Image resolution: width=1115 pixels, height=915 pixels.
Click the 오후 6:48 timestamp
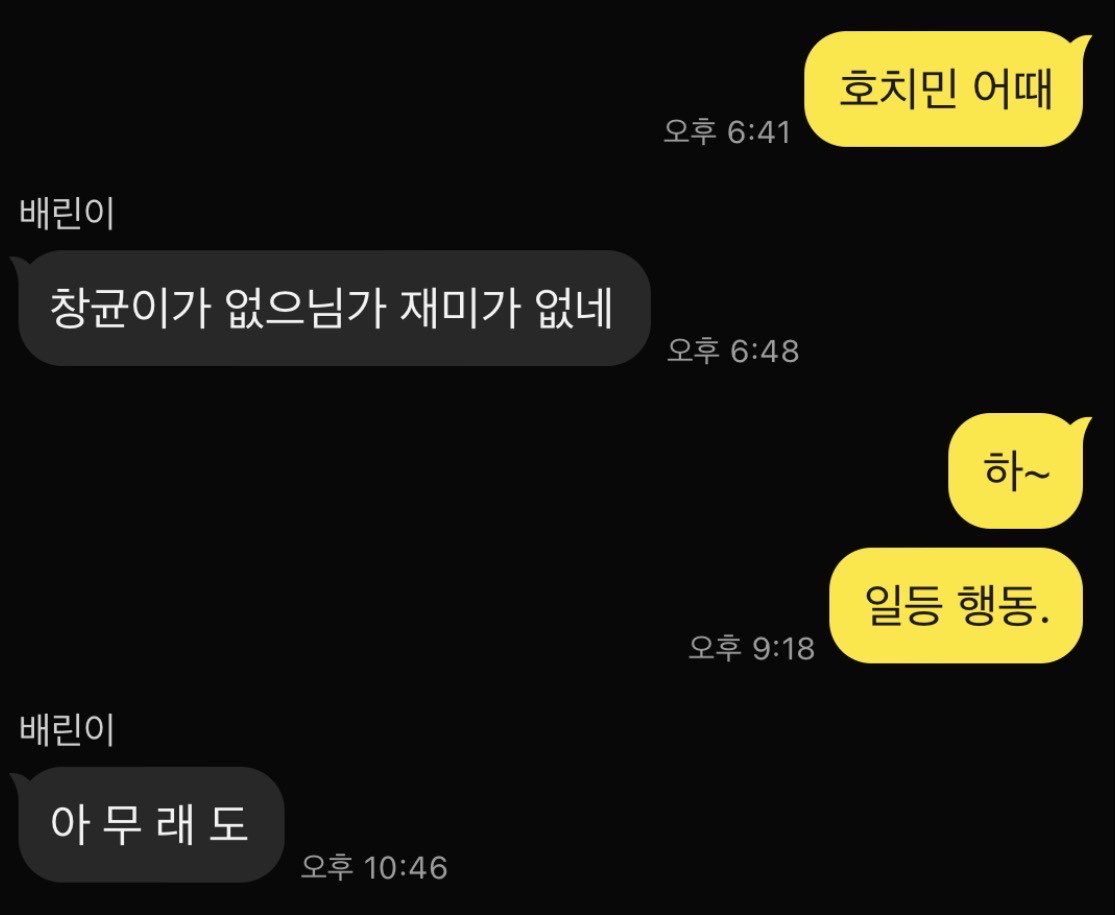[733, 351]
